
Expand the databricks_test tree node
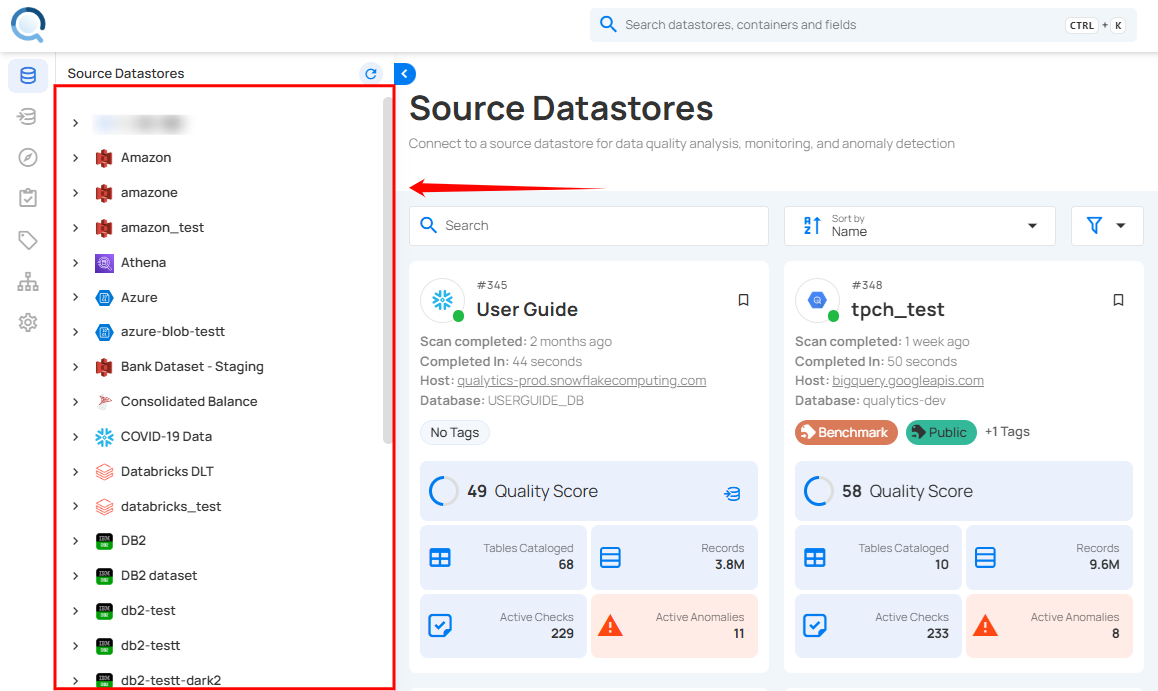[75, 506]
